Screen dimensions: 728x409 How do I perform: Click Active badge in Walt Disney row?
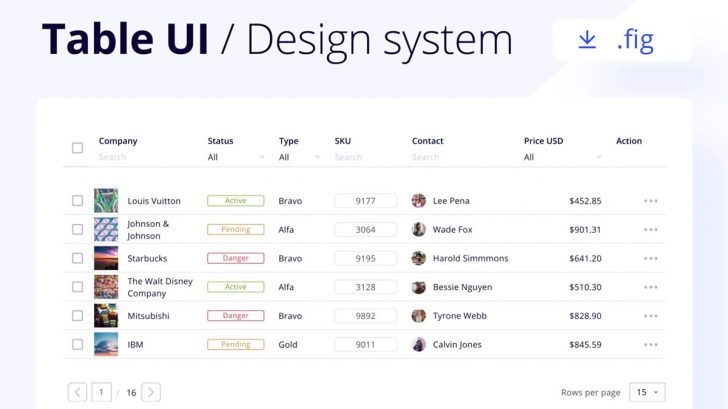(x=236, y=287)
